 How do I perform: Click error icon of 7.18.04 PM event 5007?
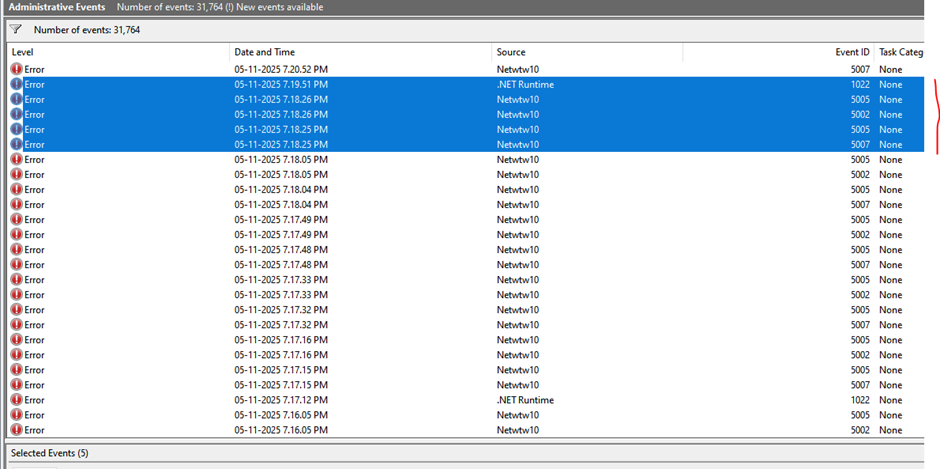pos(16,204)
